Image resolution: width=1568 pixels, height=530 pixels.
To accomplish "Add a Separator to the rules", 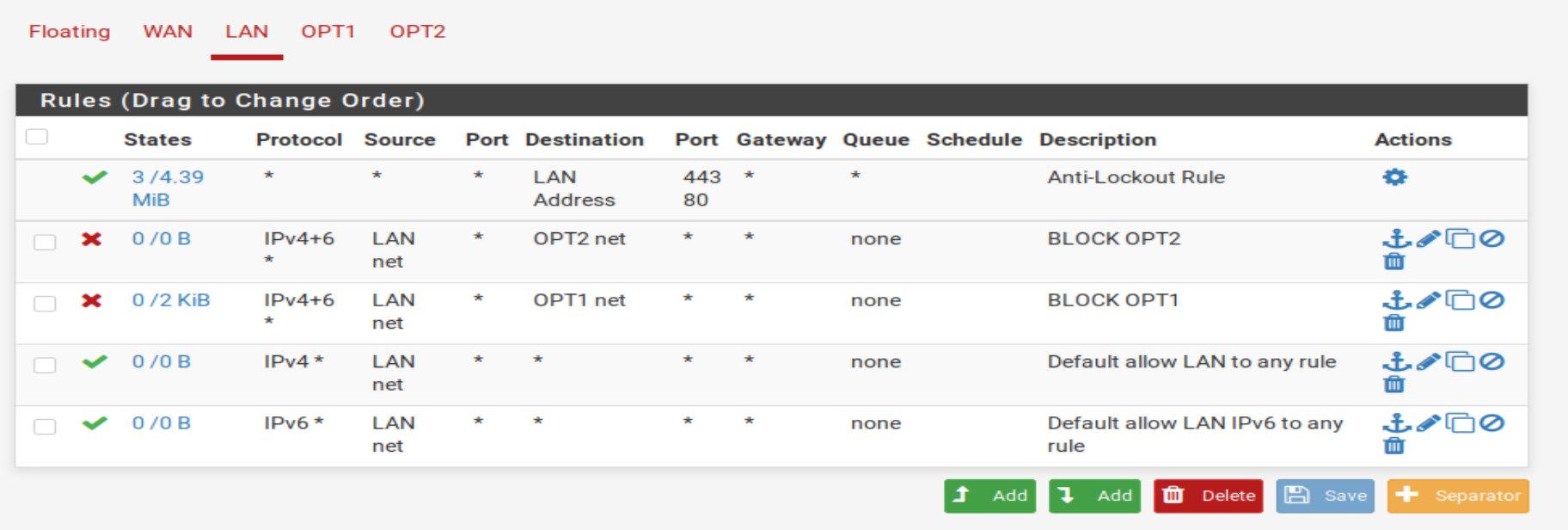I will 1458,496.
